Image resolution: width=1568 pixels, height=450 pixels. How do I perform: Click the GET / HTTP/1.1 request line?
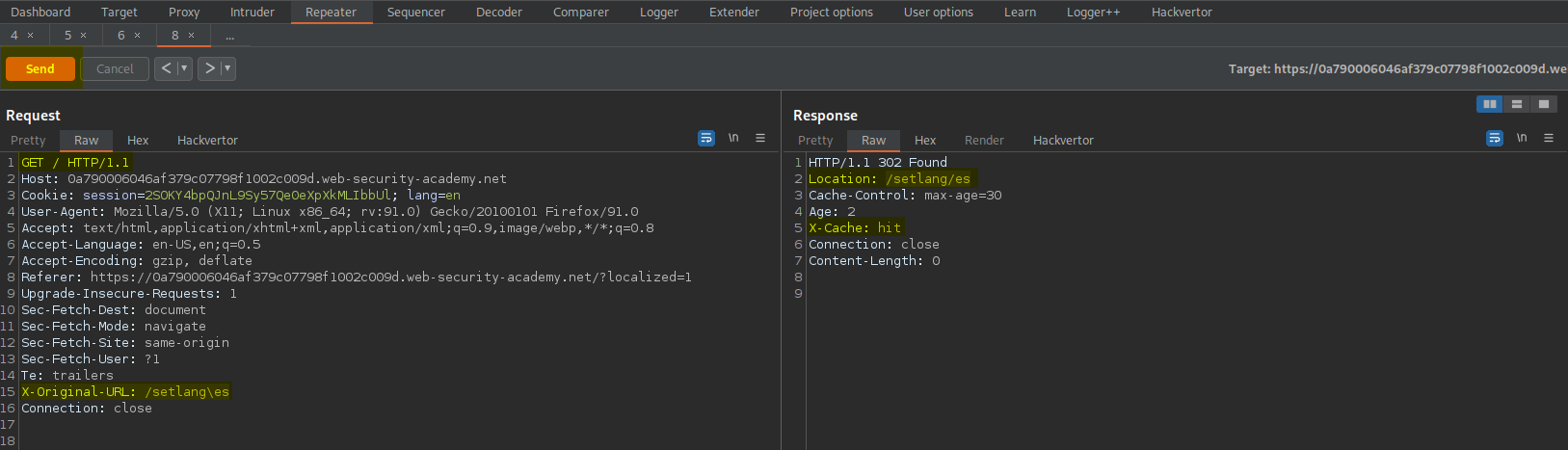click(75, 162)
